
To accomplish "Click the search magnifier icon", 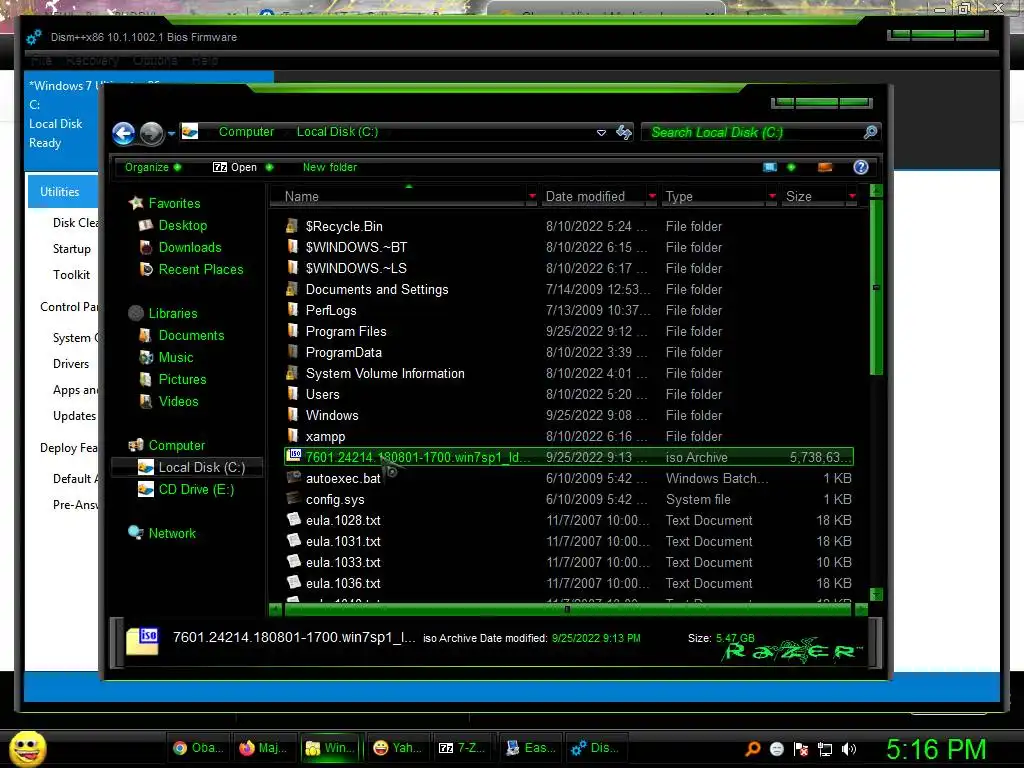I will point(870,133).
